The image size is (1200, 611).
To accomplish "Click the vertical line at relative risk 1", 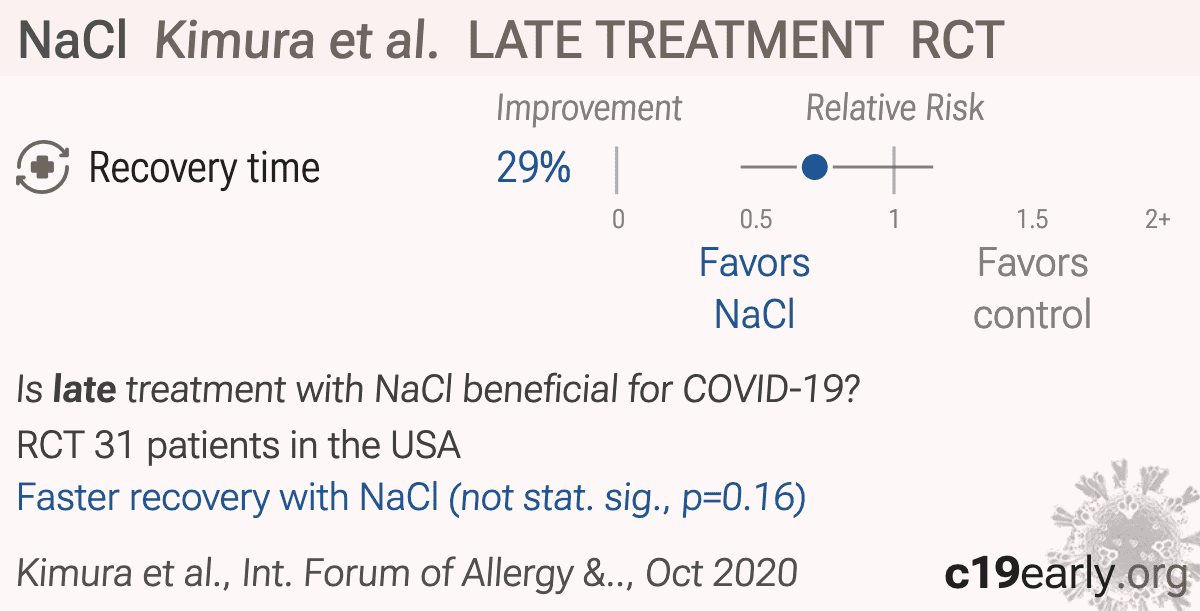I will pos(894,167).
